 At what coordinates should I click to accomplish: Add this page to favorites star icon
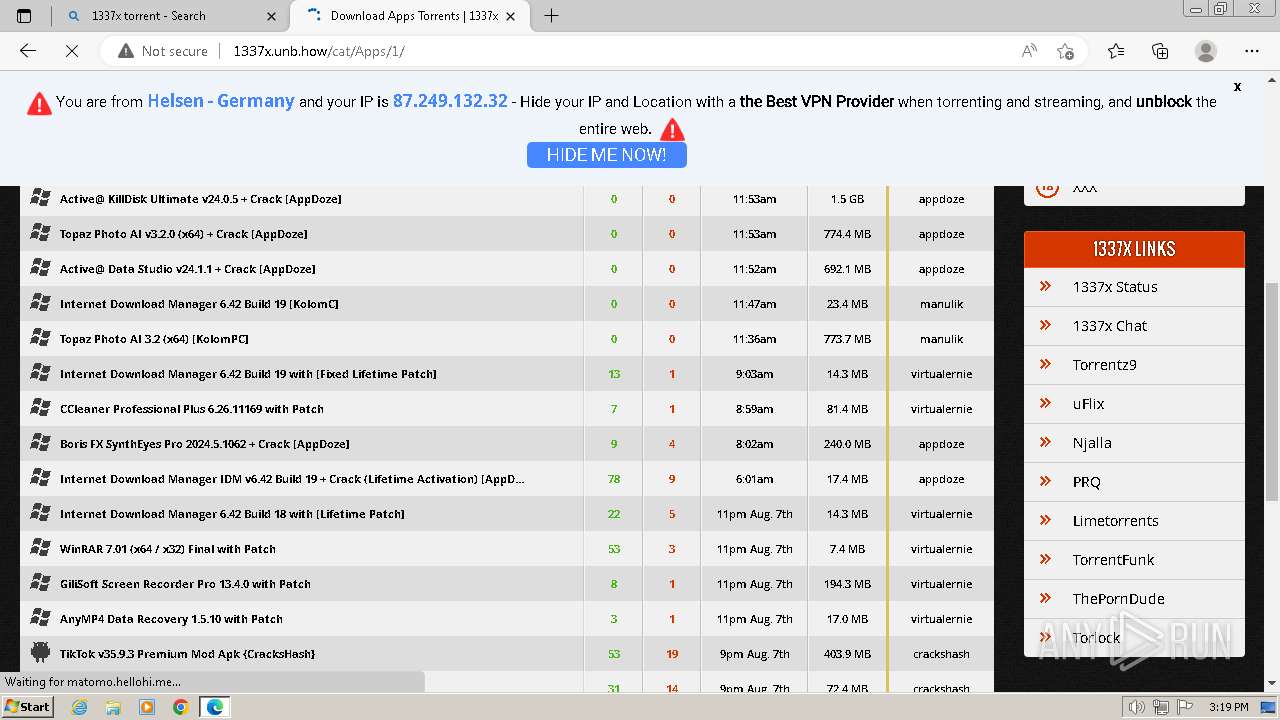click(1066, 51)
